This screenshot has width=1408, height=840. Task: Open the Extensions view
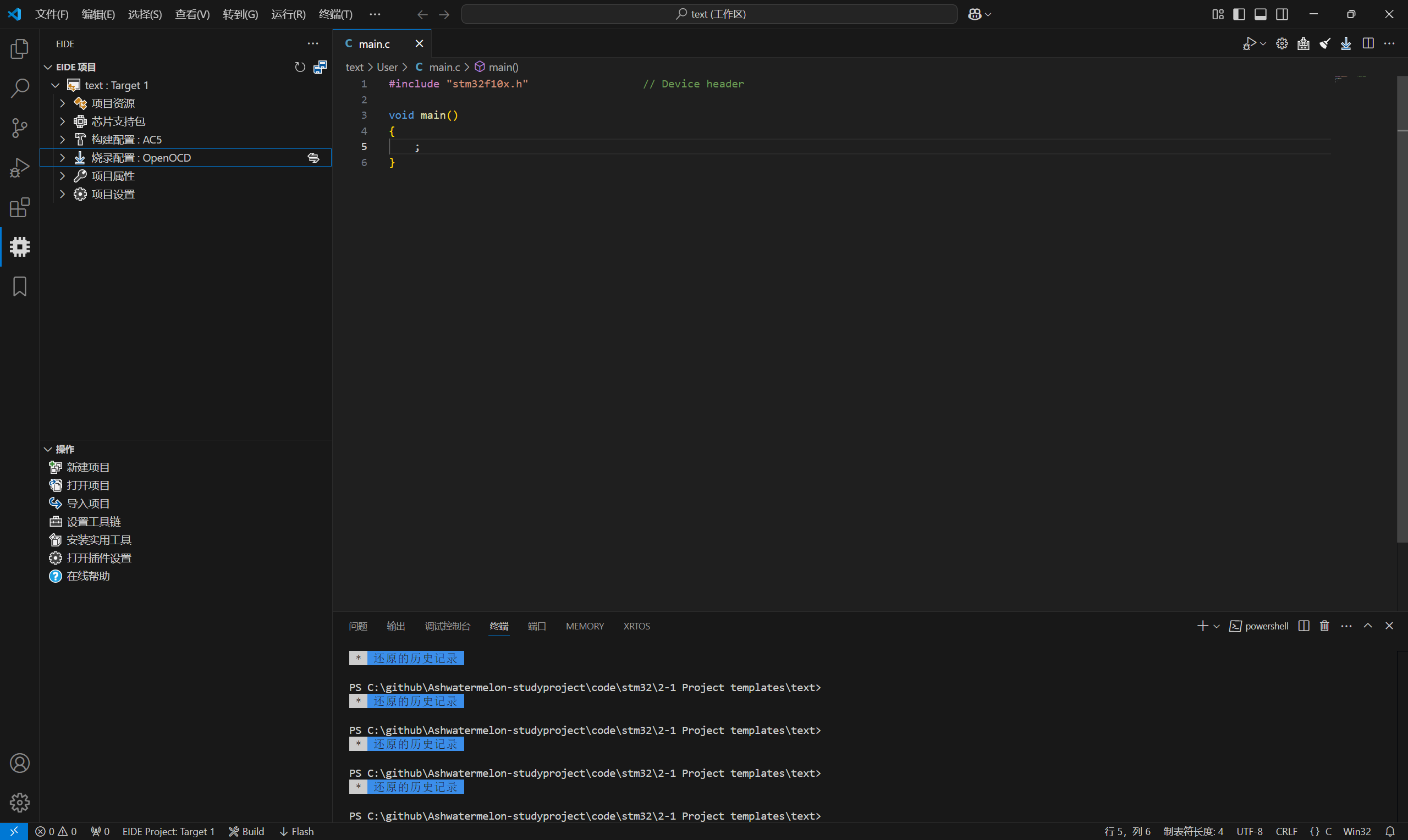pyautogui.click(x=20, y=208)
